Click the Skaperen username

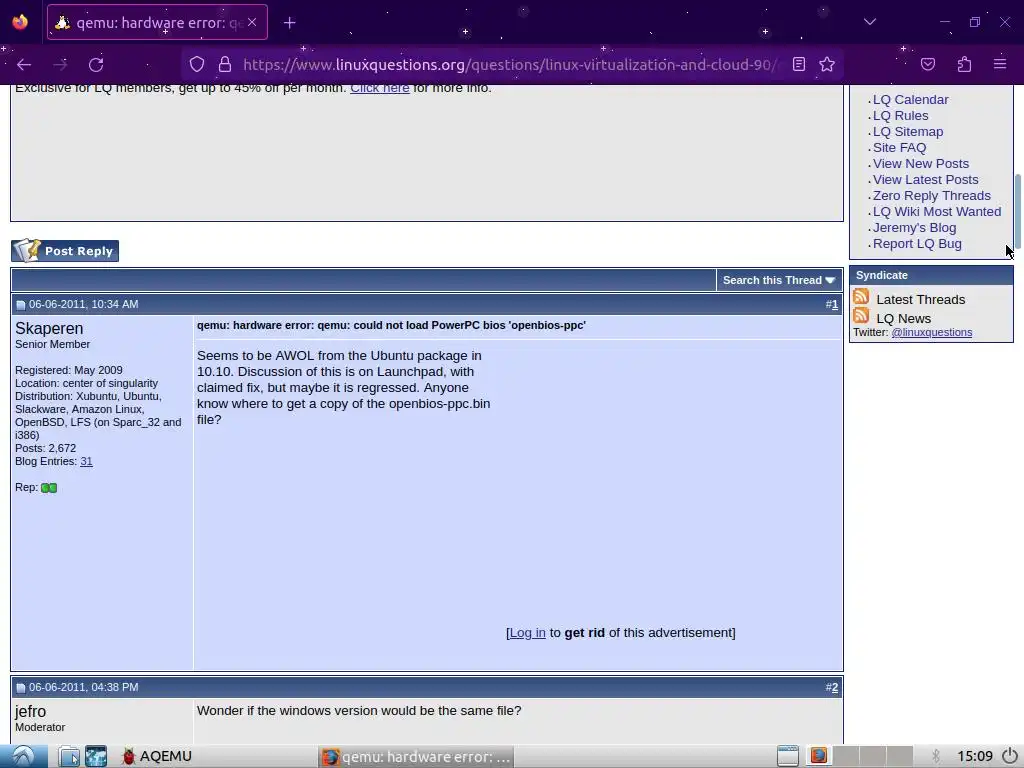[x=49, y=328]
